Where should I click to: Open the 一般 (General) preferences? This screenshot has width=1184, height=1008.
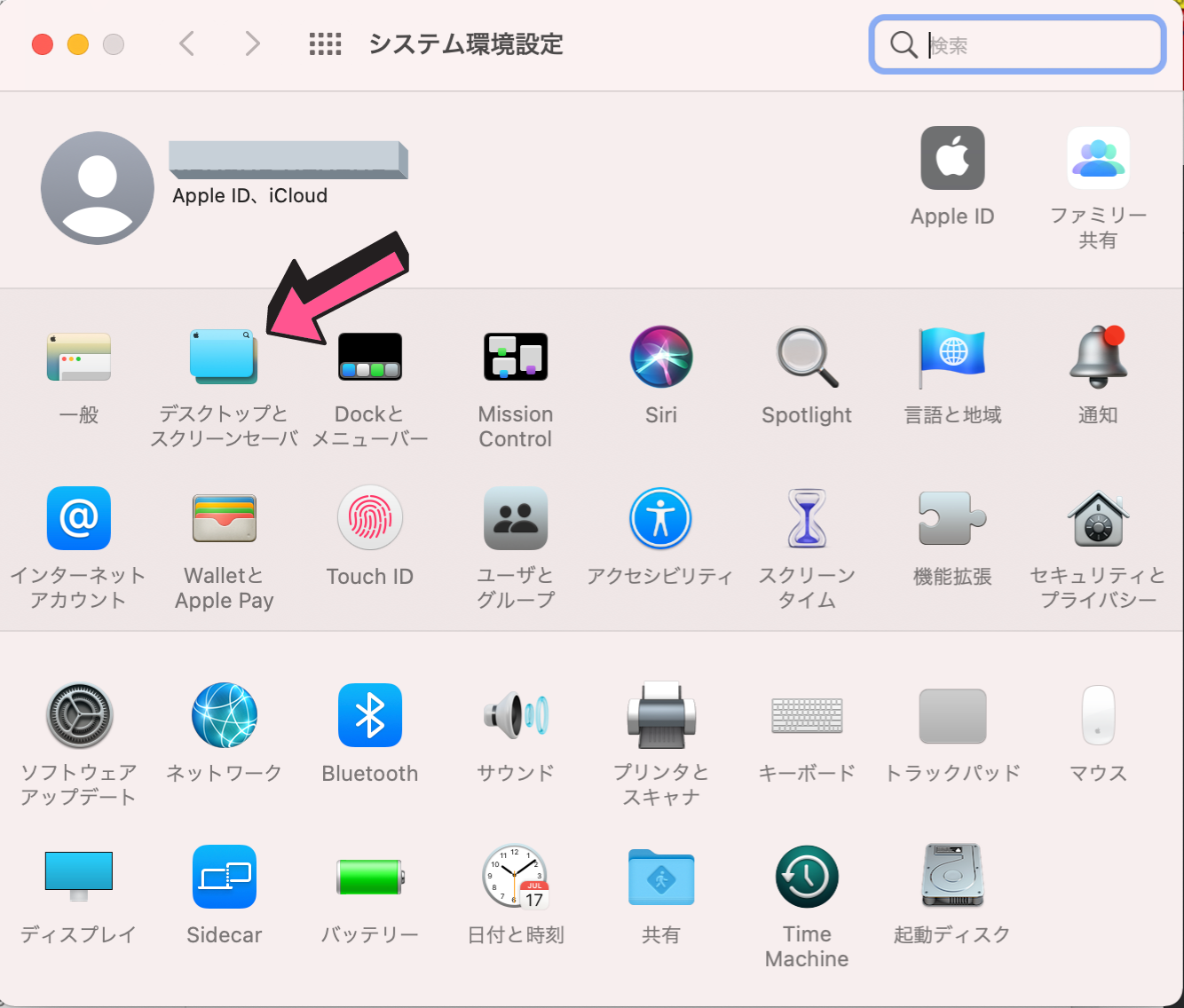79,358
